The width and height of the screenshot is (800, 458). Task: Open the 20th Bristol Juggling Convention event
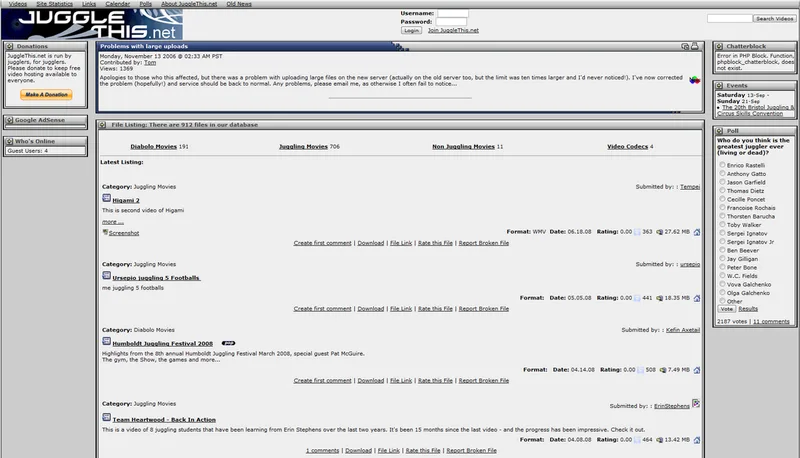click(756, 111)
